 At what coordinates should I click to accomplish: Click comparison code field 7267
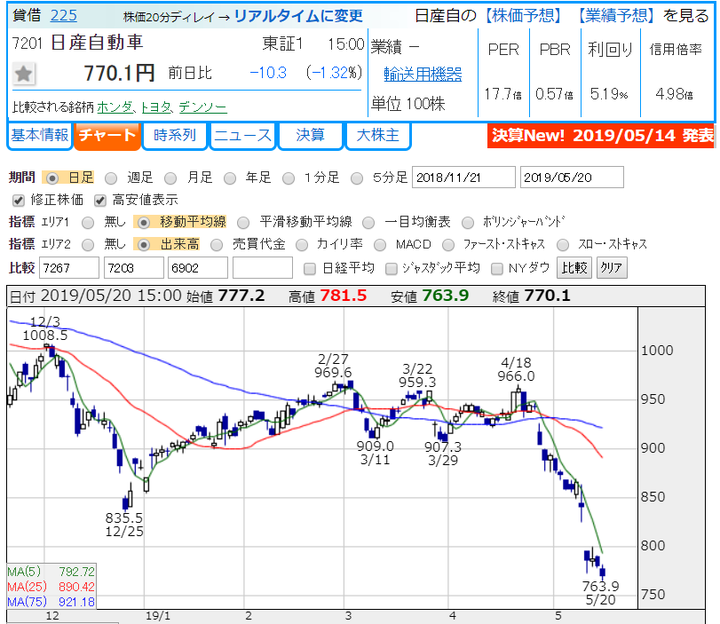pyautogui.click(x=69, y=268)
